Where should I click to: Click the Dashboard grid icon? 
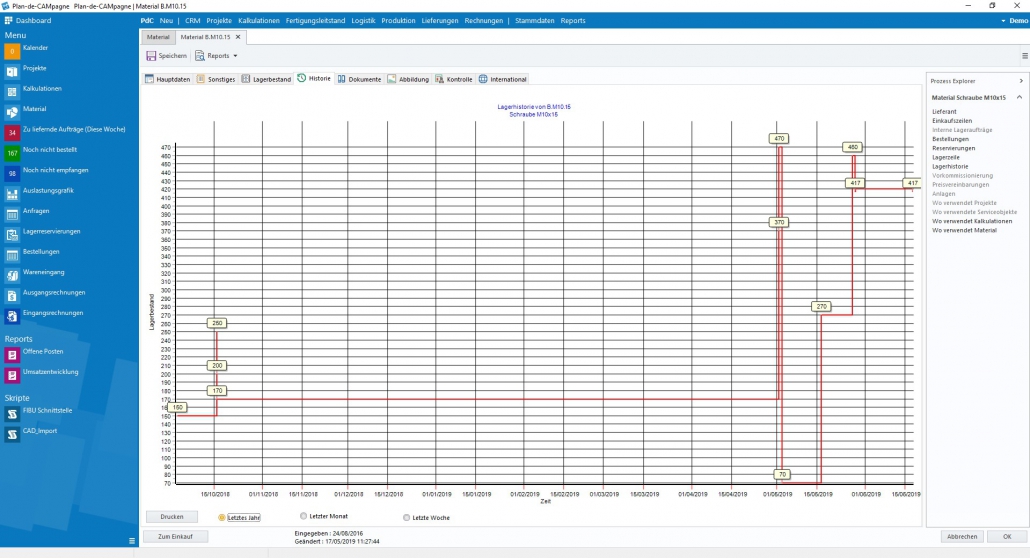9,20
